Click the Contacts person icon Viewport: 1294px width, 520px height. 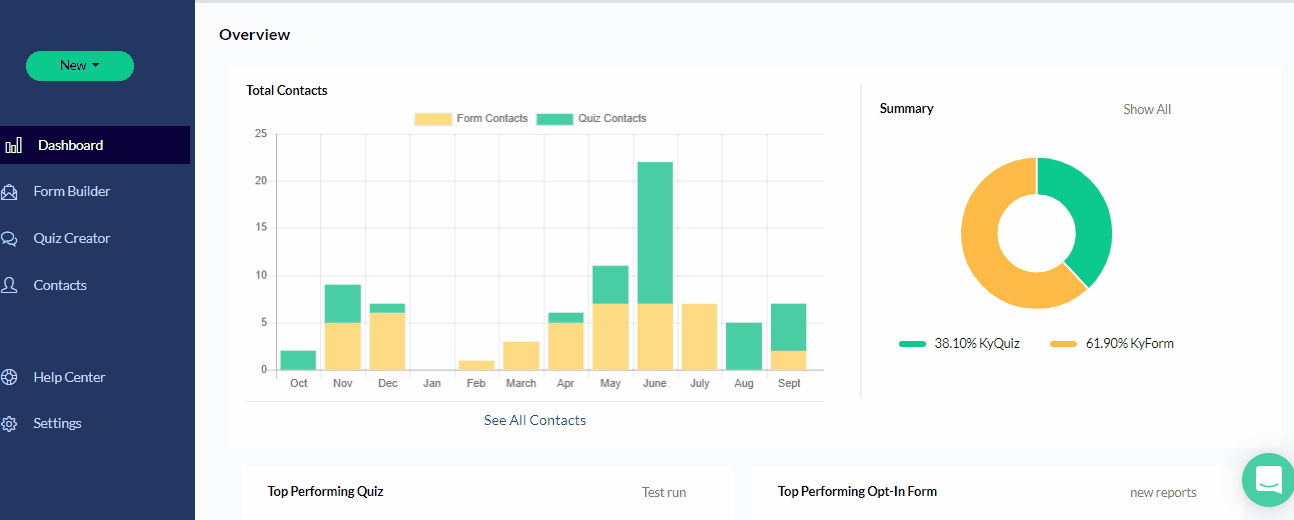pos(10,286)
